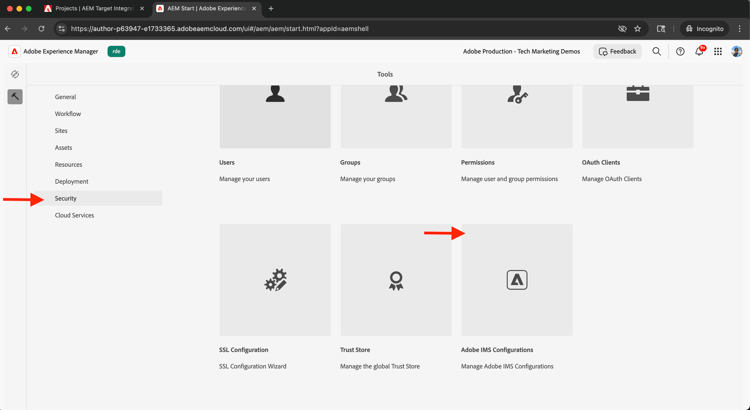Viewport: 750px width, 410px height.
Task: Open the user profile avatar
Action: 737,51
